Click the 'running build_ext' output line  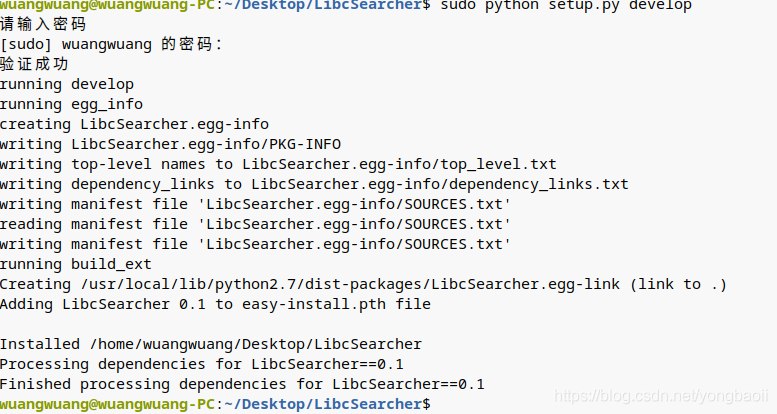[x=75, y=264]
